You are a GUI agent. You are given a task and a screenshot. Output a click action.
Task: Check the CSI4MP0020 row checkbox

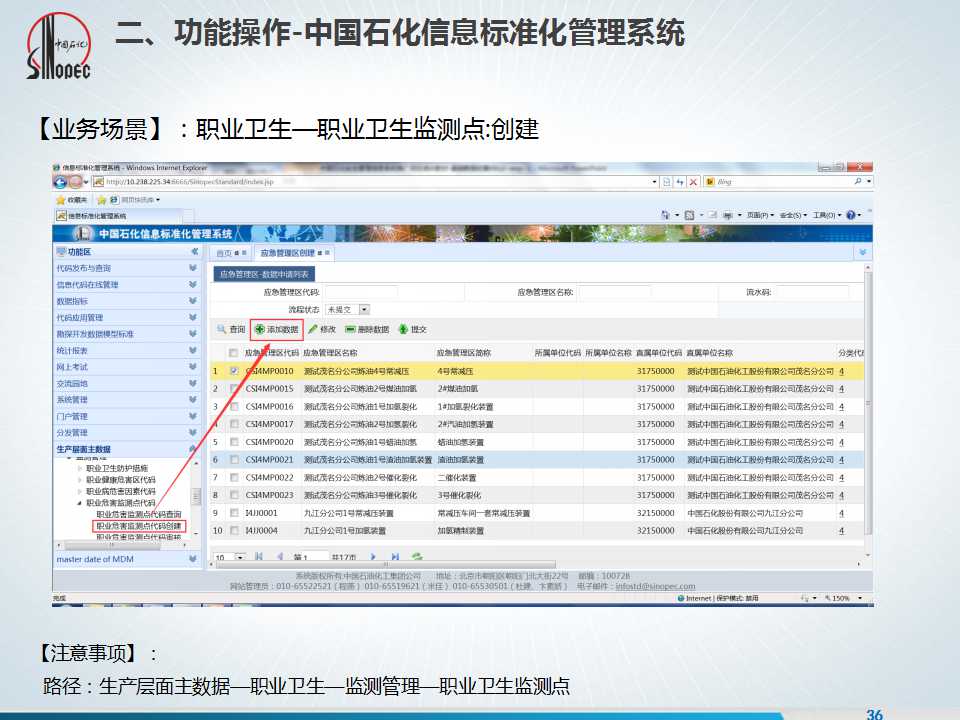(234, 442)
